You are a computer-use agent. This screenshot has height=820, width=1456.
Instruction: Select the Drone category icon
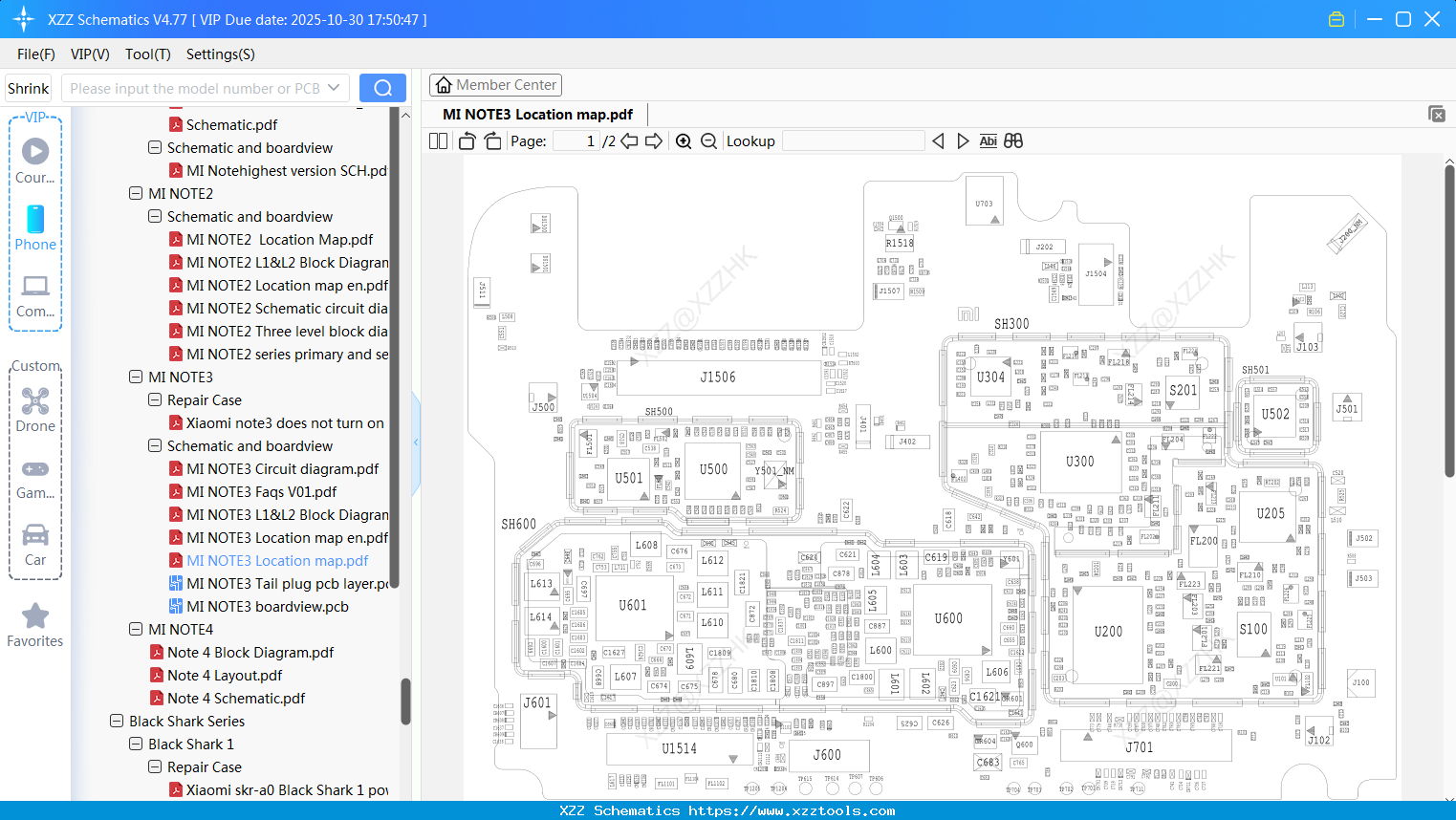[x=35, y=401]
